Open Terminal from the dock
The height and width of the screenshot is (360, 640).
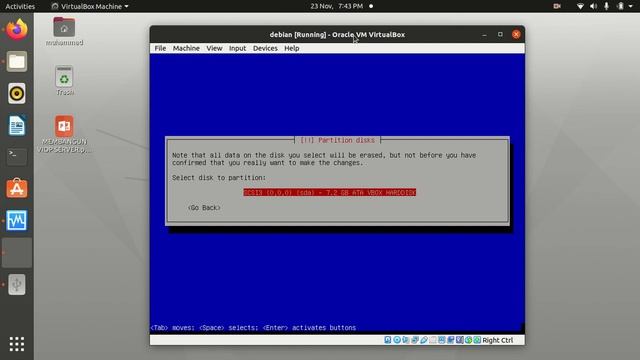click(17, 157)
